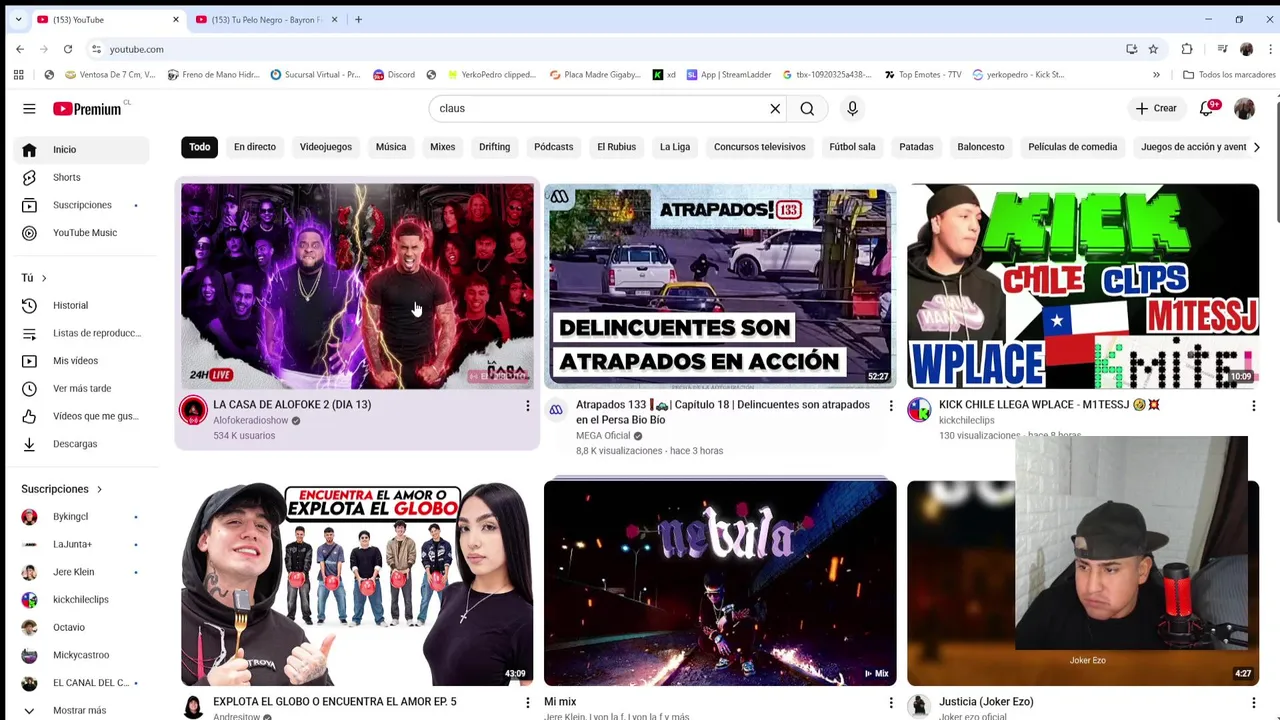The height and width of the screenshot is (720, 1280).
Task: Select the Videojuegos filter chip
Action: 326,147
